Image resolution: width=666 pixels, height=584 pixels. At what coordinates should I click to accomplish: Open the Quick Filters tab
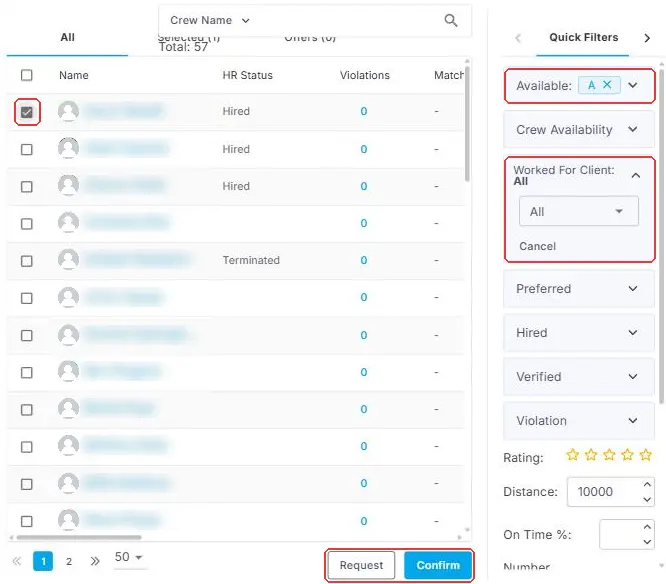pyautogui.click(x=583, y=37)
